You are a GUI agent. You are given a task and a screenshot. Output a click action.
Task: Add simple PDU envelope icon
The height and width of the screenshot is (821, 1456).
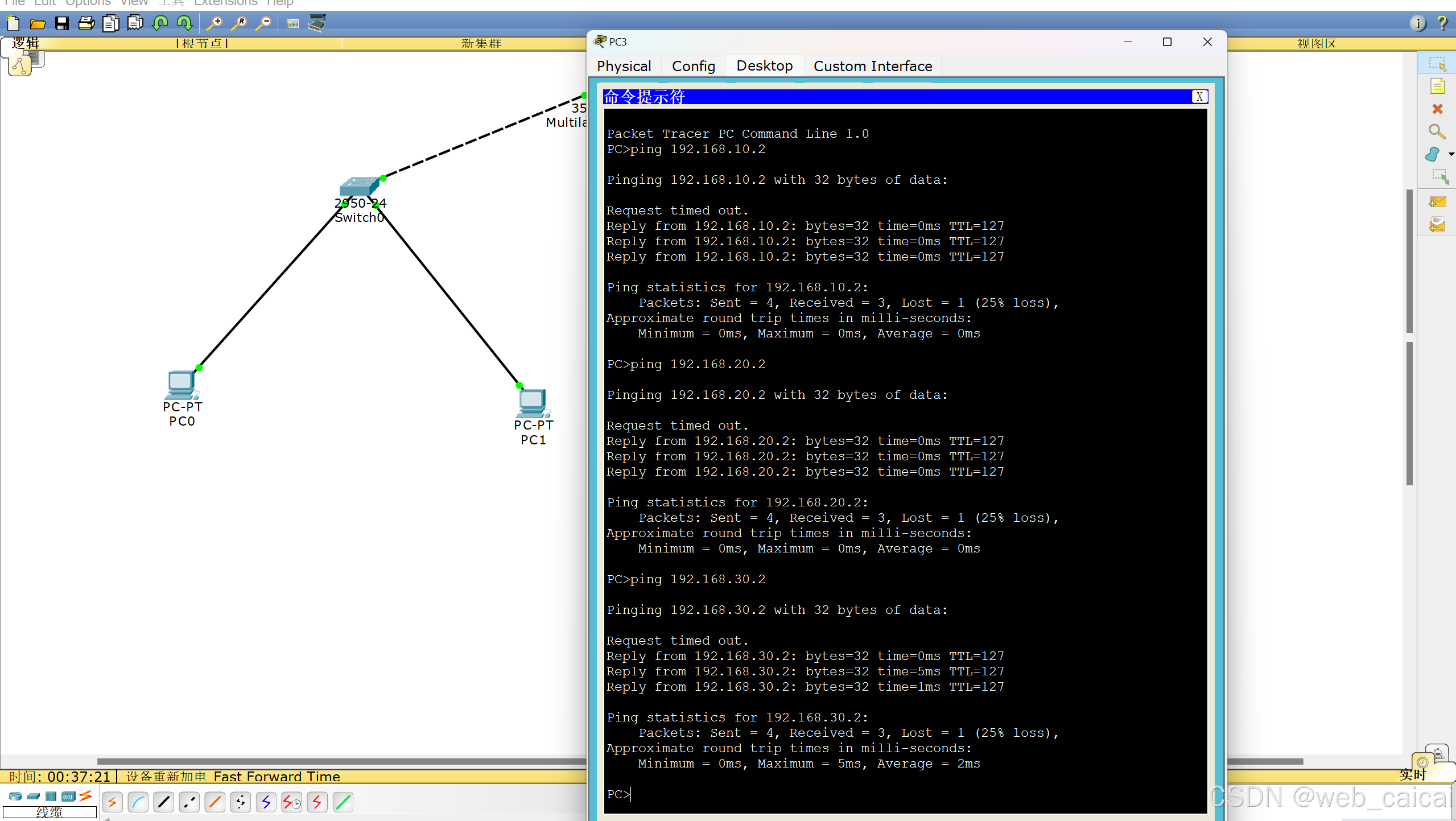(1437, 202)
